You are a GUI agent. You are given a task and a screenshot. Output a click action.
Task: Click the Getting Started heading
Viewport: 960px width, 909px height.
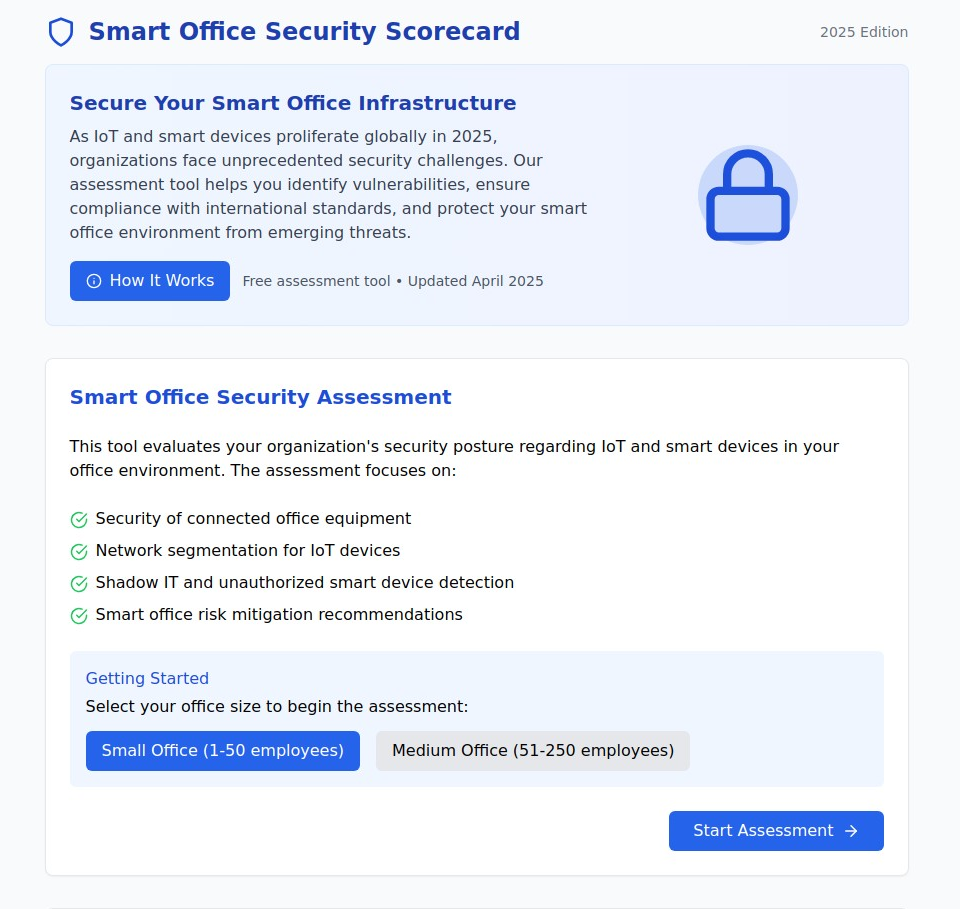click(147, 679)
